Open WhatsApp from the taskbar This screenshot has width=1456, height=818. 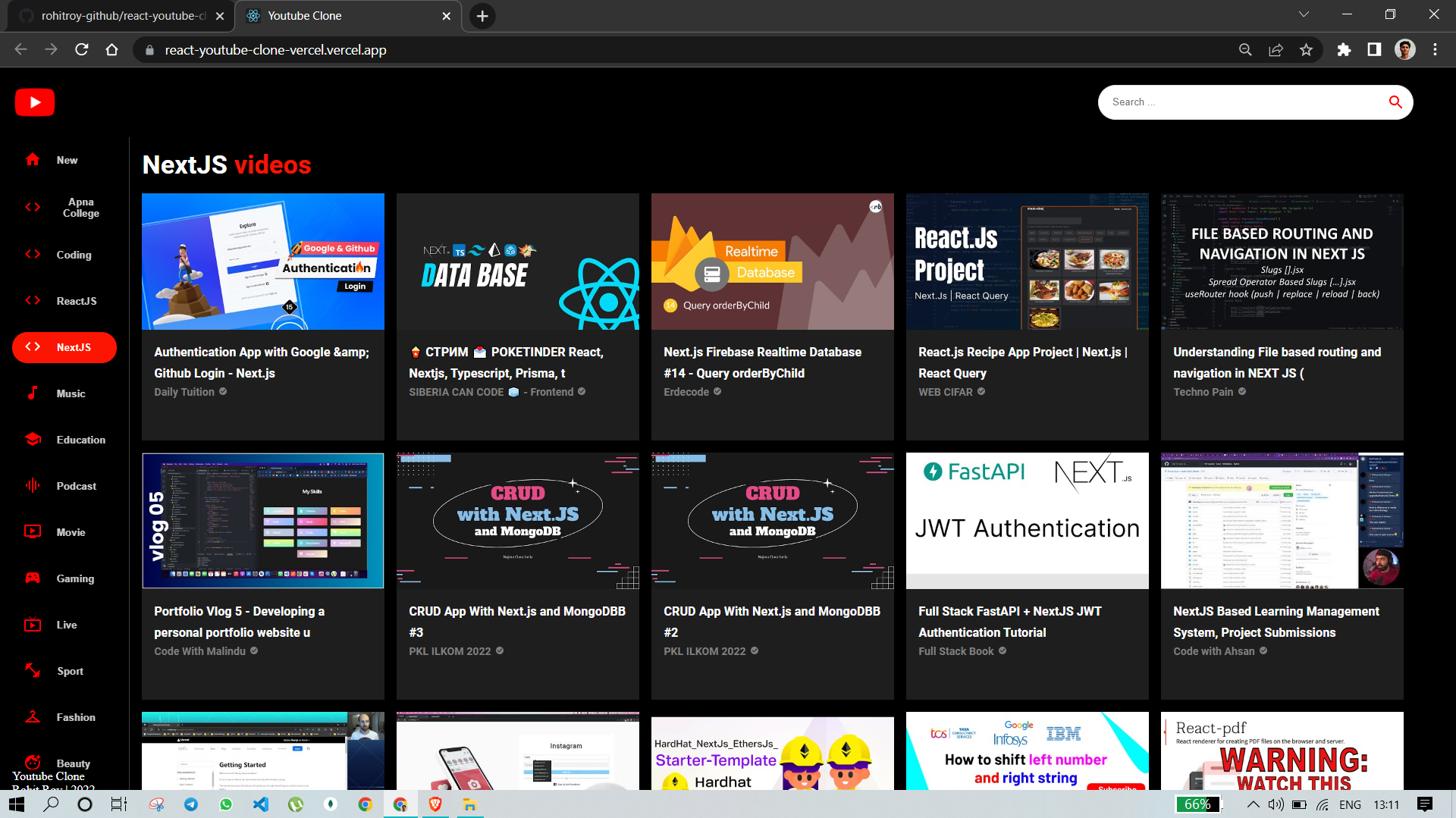pos(225,804)
